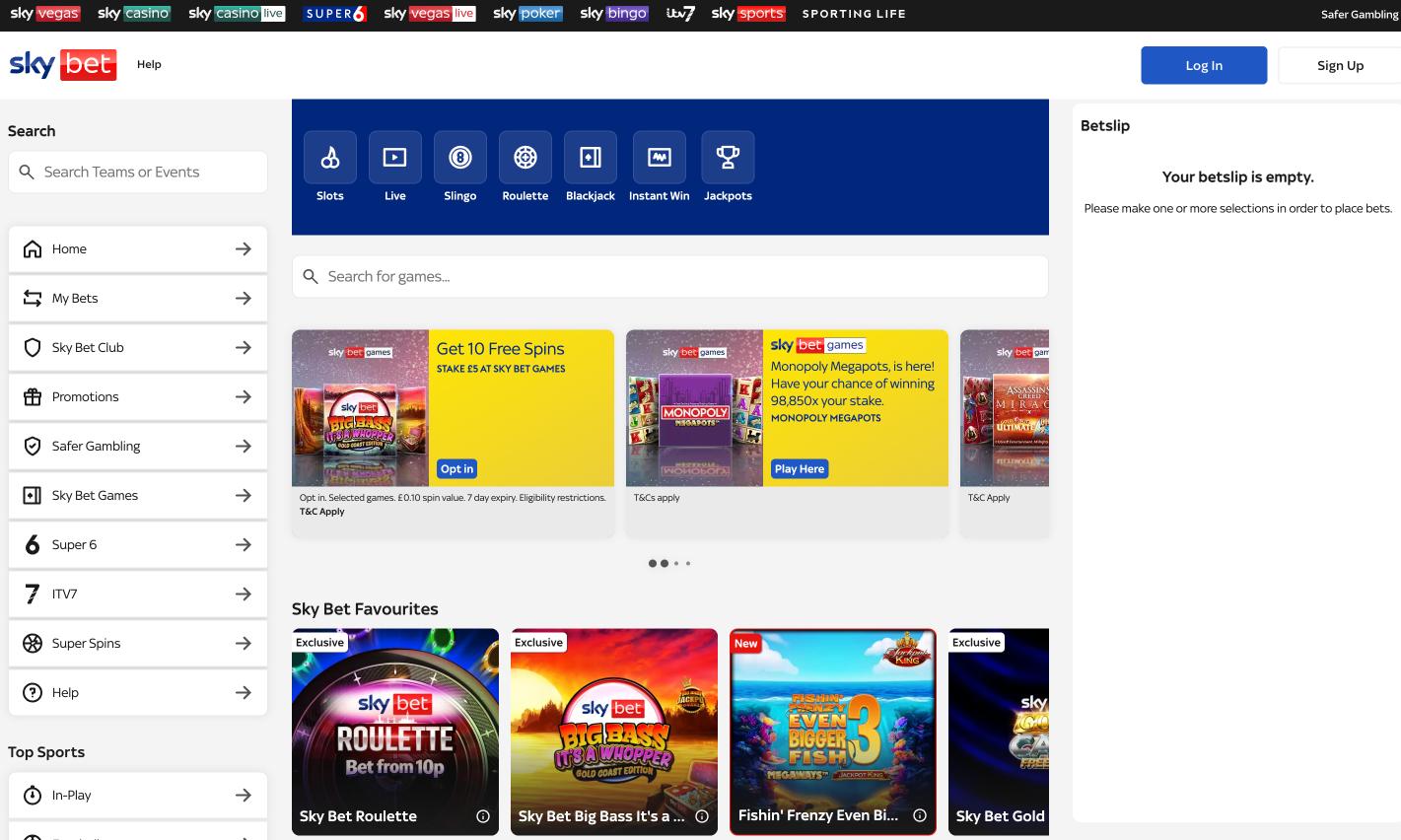Image resolution: width=1401 pixels, height=840 pixels.
Task: Select the Blackjack category icon
Action: tap(590, 157)
